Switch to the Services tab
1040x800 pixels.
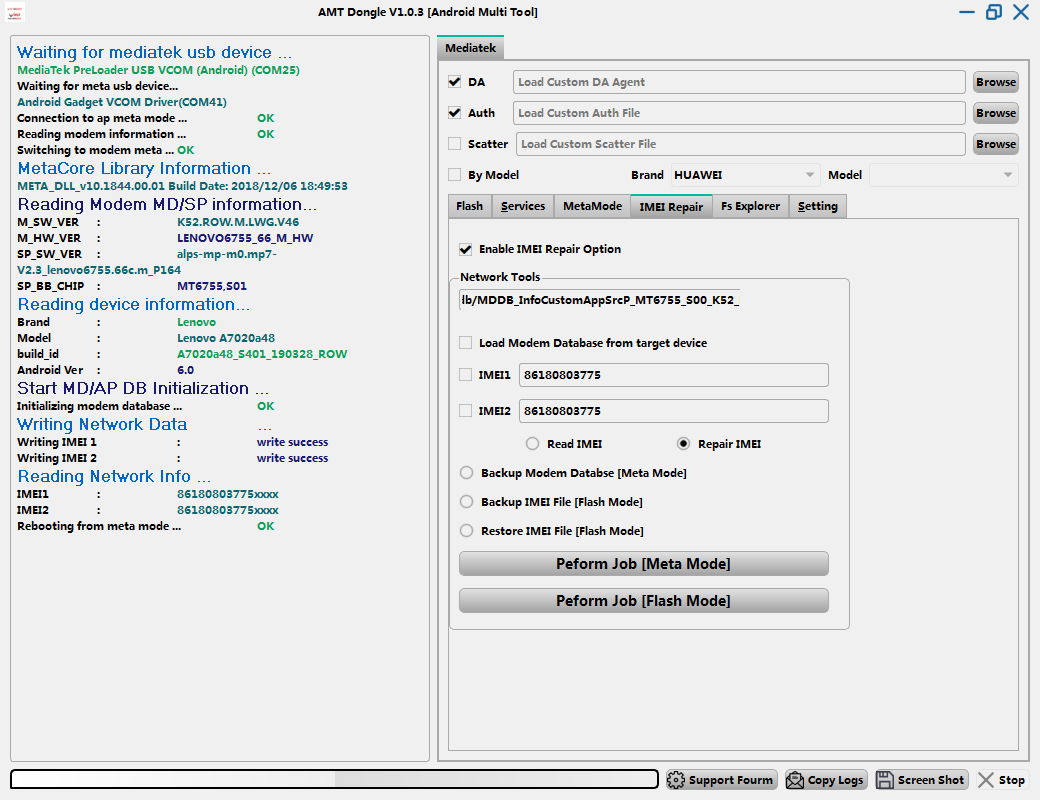(523, 206)
